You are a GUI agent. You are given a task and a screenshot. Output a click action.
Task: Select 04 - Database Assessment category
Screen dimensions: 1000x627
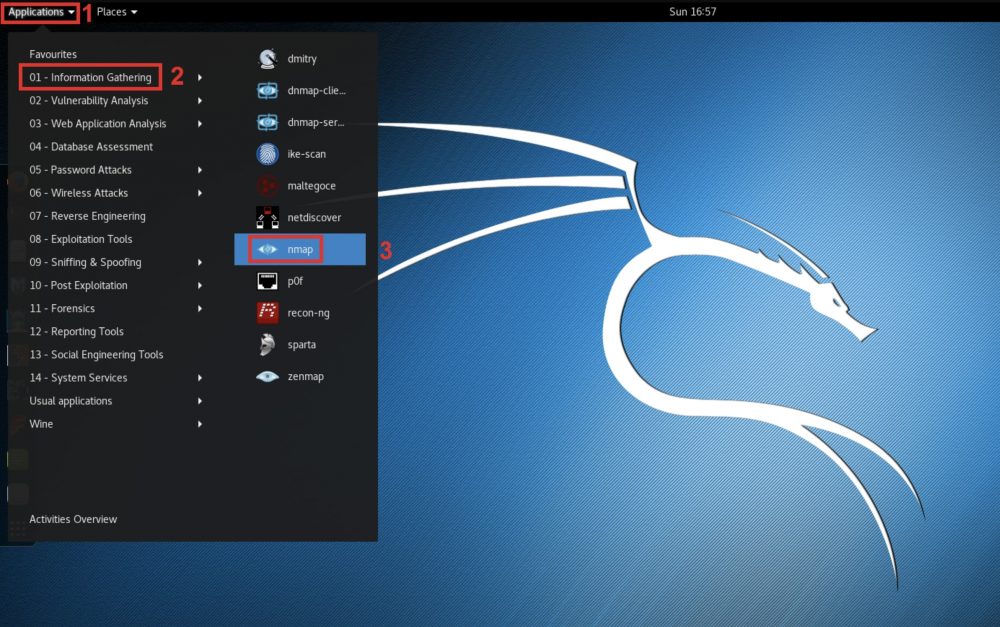pyautogui.click(x=91, y=147)
